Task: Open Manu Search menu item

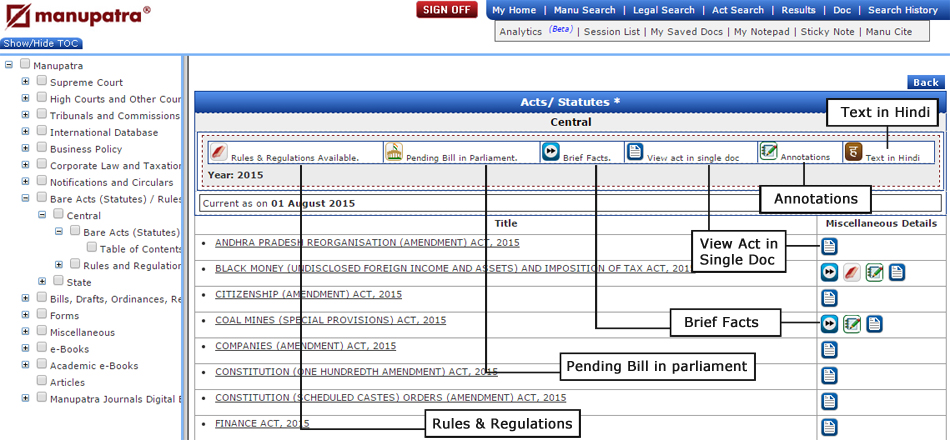Action: click(585, 10)
